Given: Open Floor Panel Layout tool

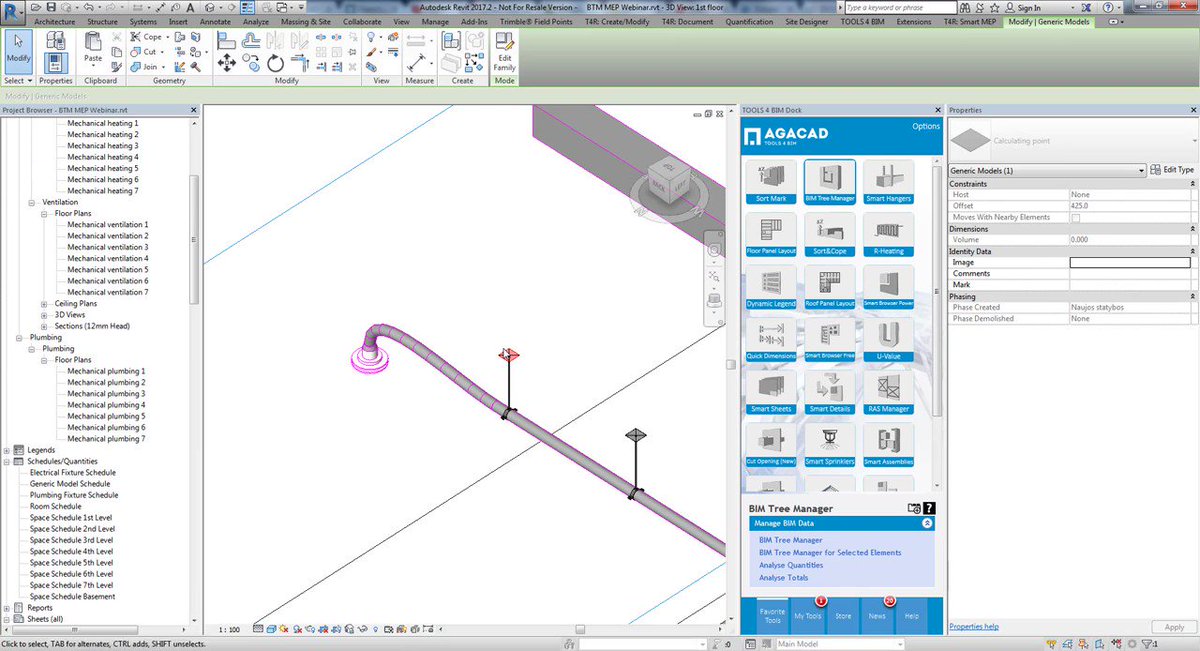Looking at the screenshot, I should [770, 235].
